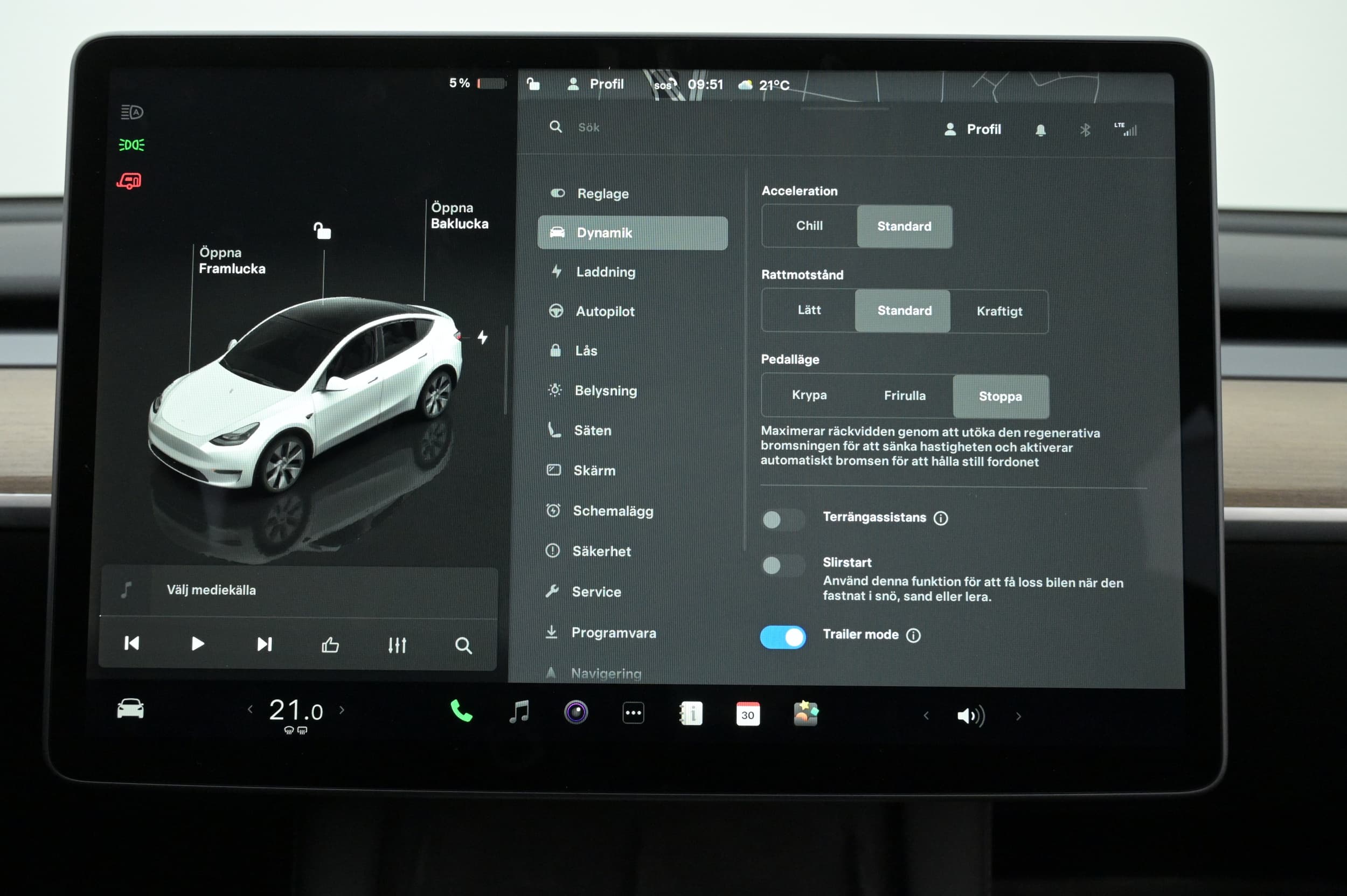Open the green phone app
Viewport: 1347px width, 896px height.
(x=461, y=711)
